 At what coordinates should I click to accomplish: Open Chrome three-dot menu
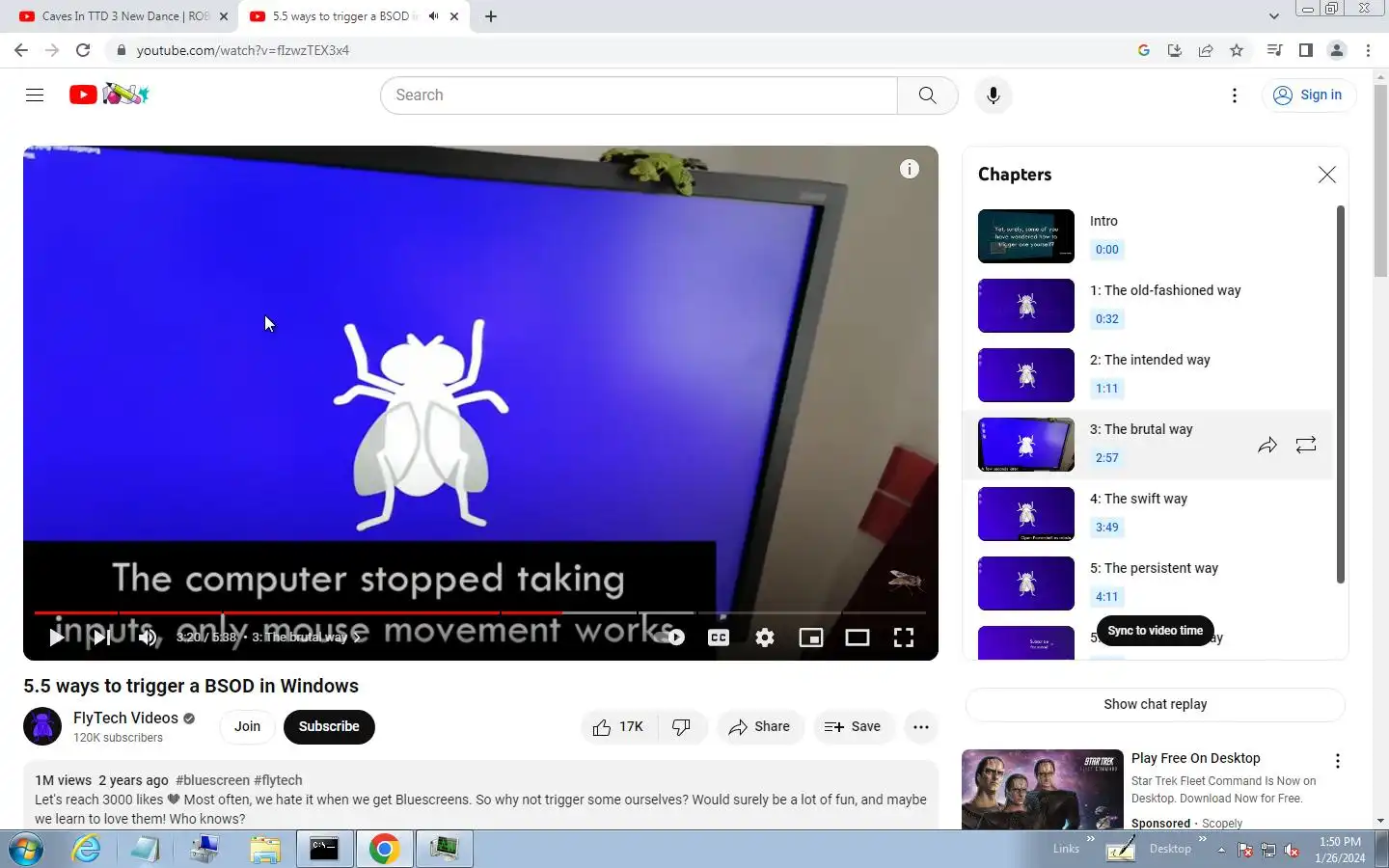pos(1368,50)
